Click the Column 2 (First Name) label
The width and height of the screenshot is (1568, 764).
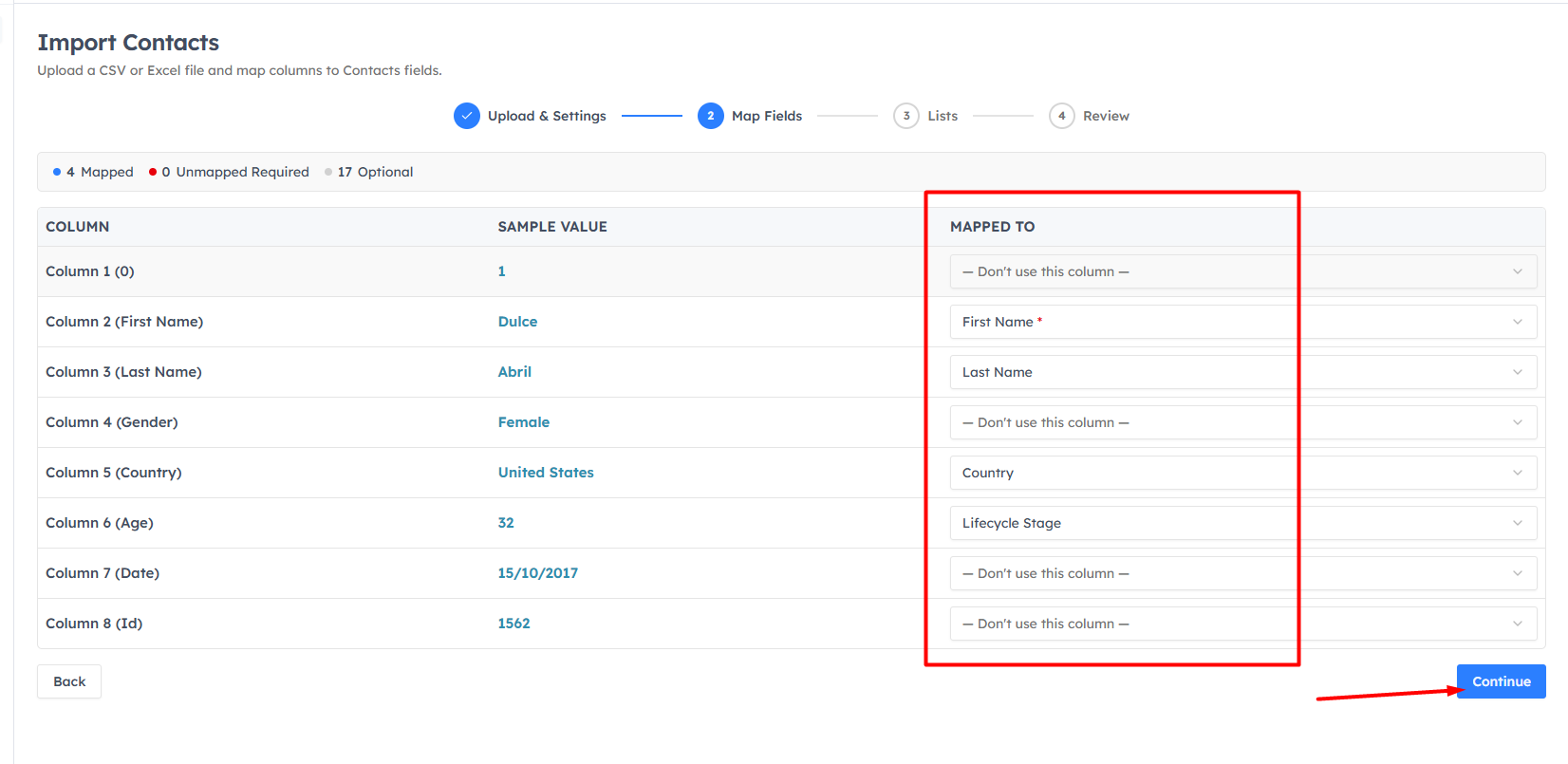(124, 322)
